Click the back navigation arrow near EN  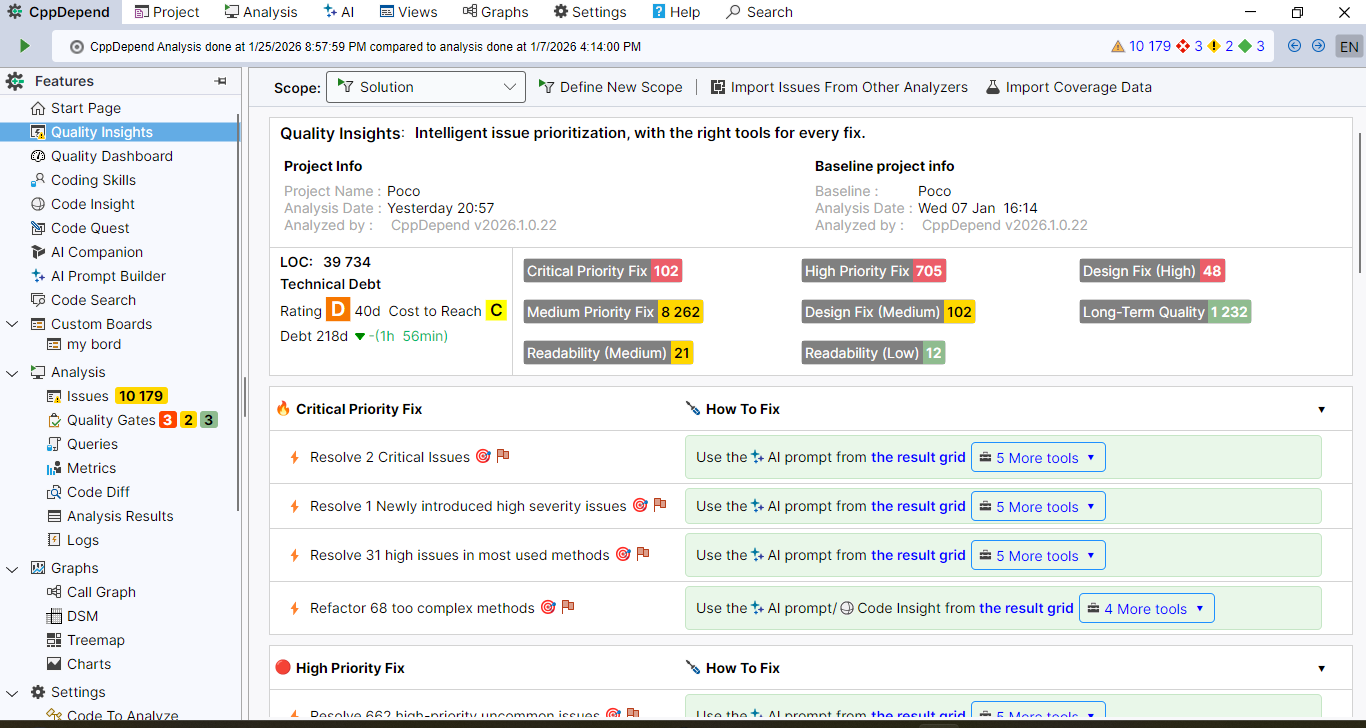coord(1292,45)
